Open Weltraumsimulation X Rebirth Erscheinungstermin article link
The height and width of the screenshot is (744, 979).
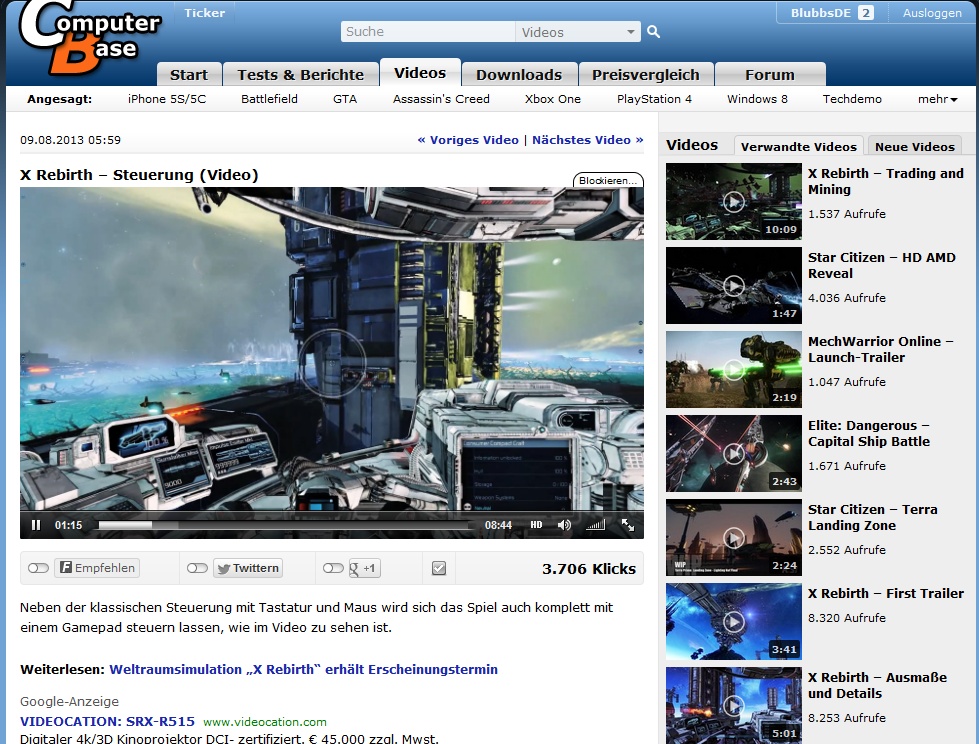coord(303,669)
